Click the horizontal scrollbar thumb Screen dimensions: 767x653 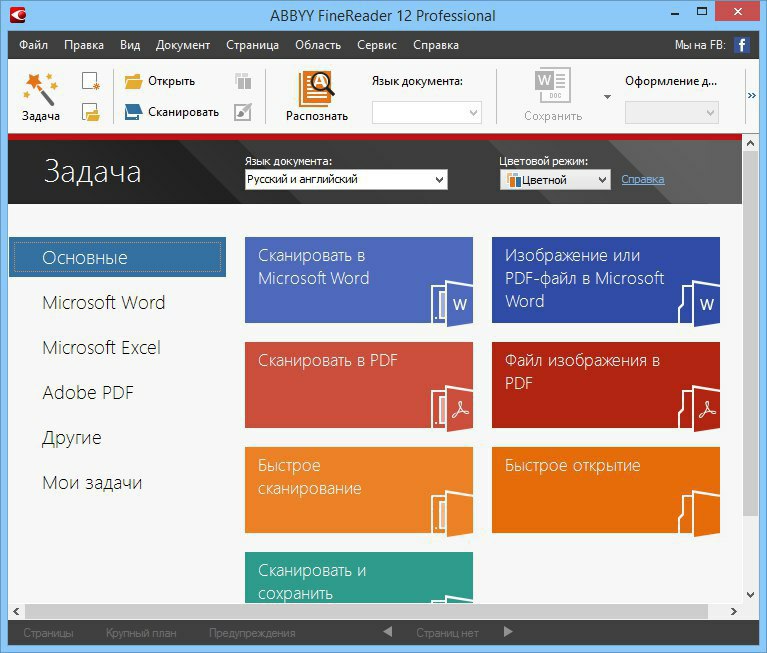(366, 611)
